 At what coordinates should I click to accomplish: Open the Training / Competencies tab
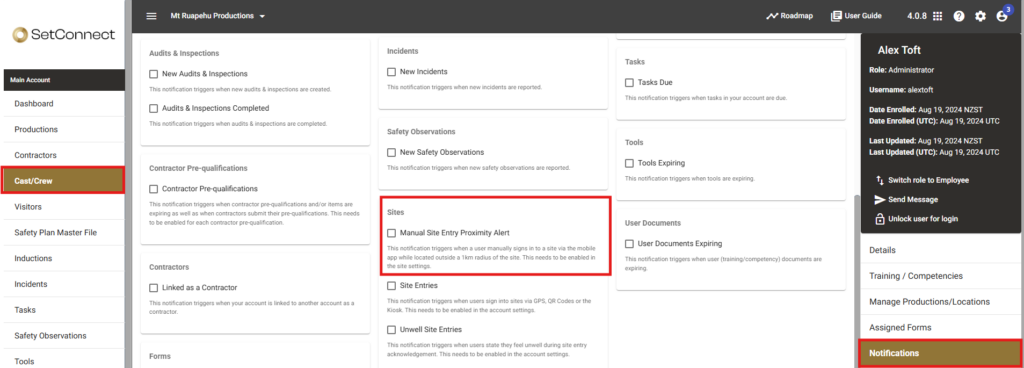pos(940,276)
